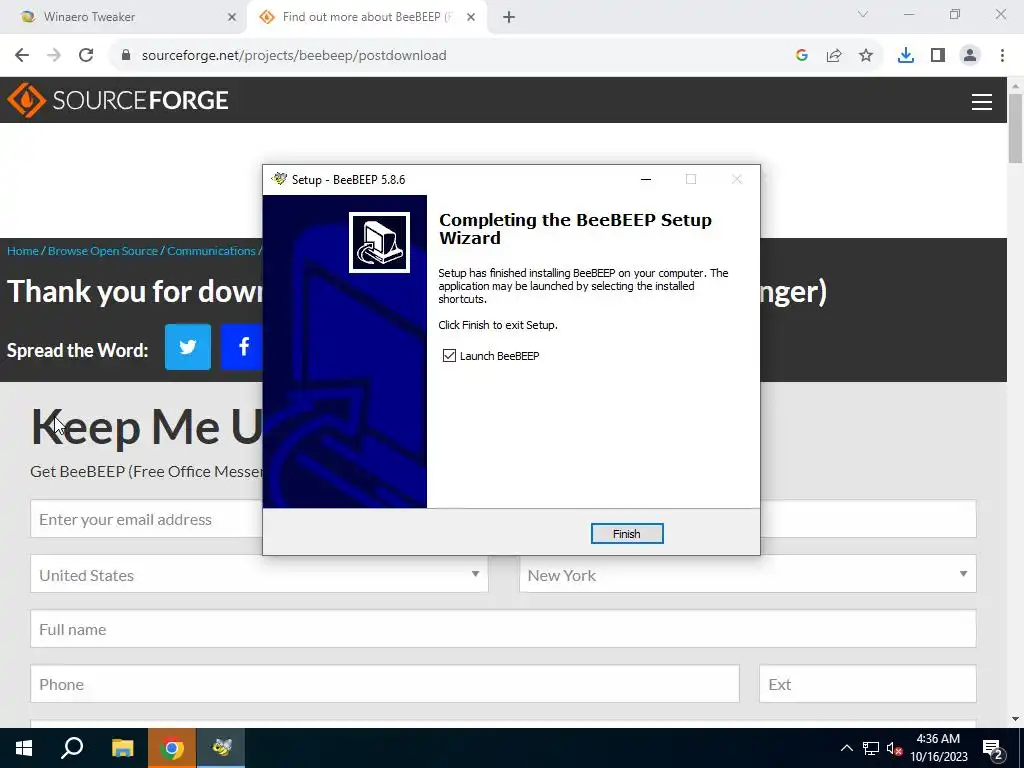Open the network tray icon
Viewport: 1024px width, 768px height.
point(871,748)
